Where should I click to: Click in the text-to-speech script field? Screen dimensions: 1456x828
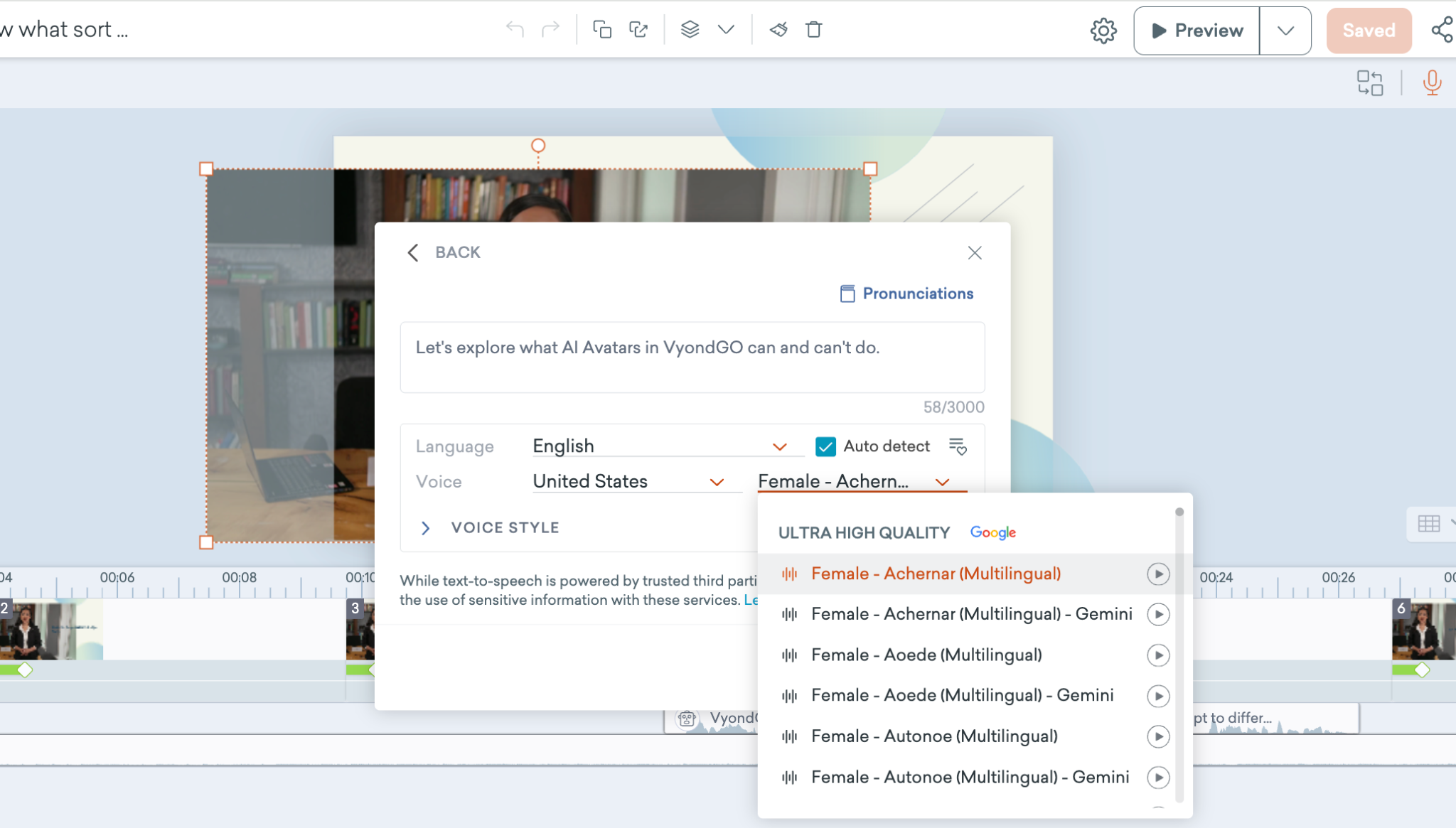692,357
